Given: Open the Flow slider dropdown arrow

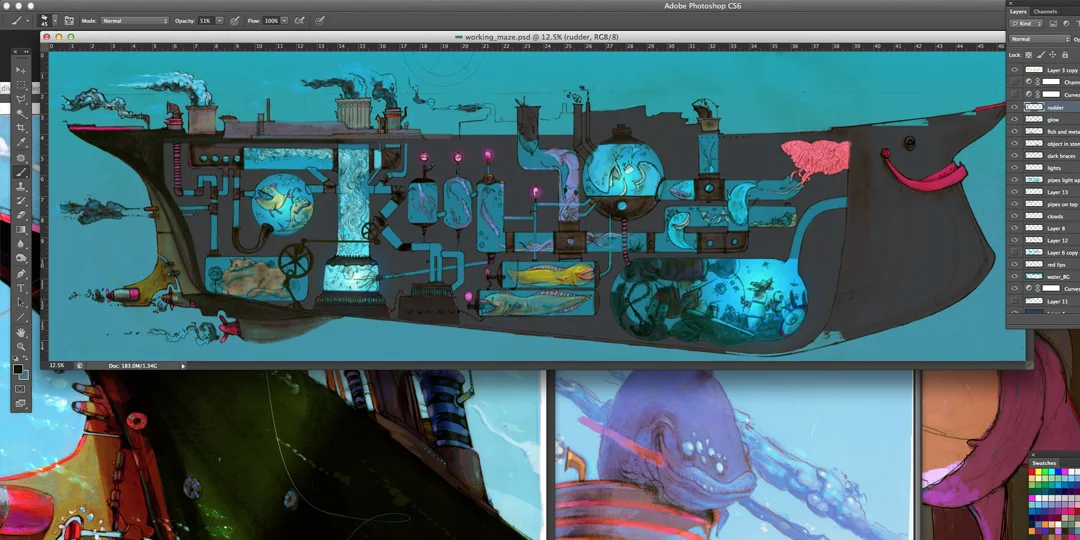Looking at the screenshot, I should point(285,21).
